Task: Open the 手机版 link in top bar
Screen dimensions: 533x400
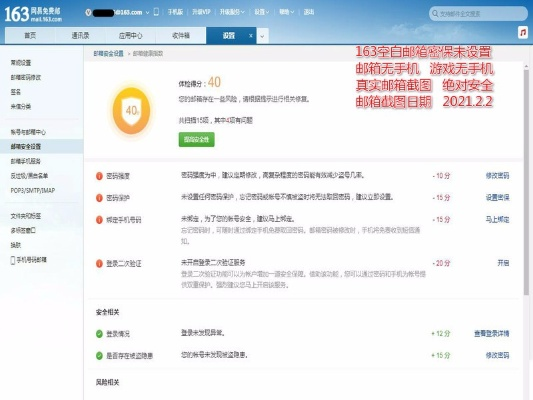Action: click(x=175, y=12)
